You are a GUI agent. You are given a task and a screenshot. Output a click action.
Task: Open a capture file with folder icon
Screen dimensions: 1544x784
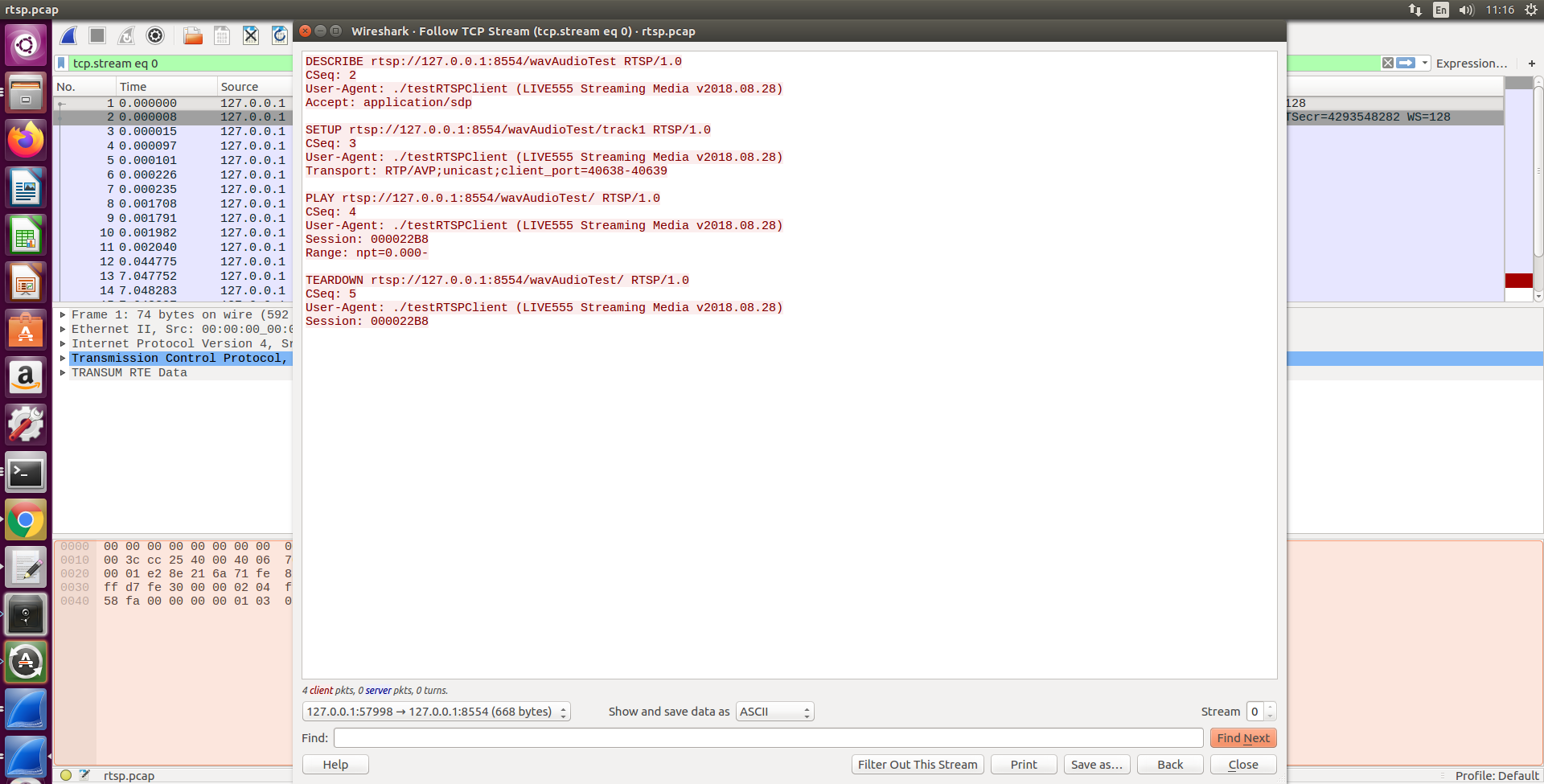coord(193,35)
